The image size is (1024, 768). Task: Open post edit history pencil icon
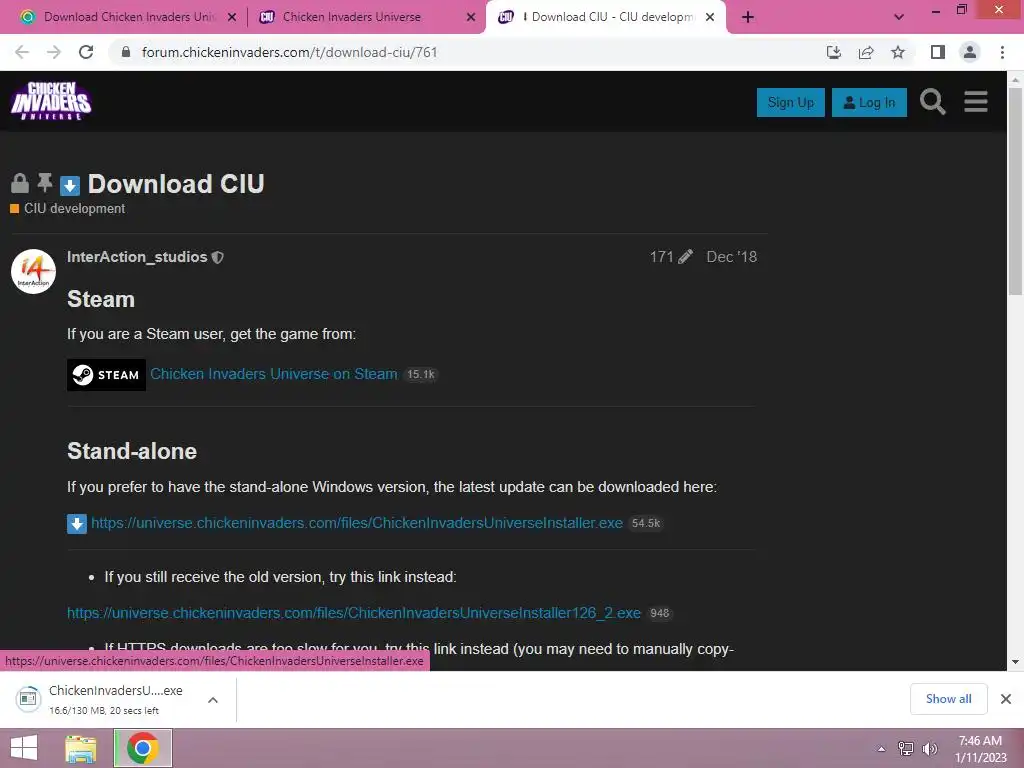pos(685,257)
